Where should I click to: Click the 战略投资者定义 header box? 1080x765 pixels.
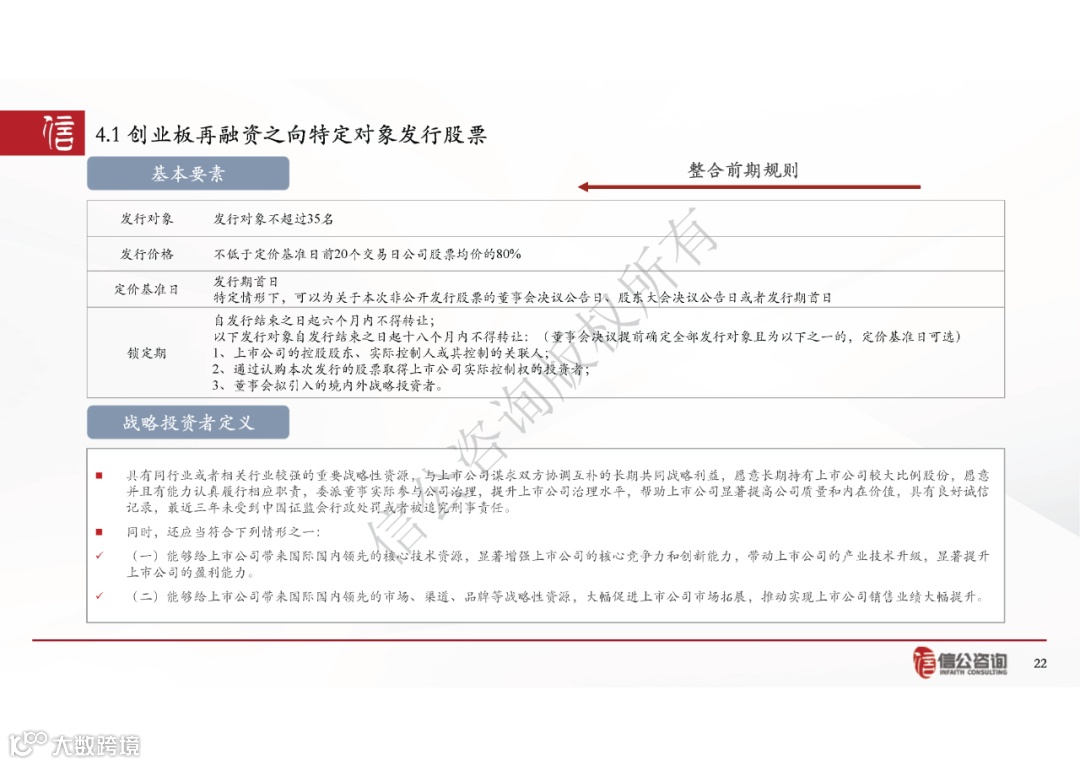tap(188, 422)
